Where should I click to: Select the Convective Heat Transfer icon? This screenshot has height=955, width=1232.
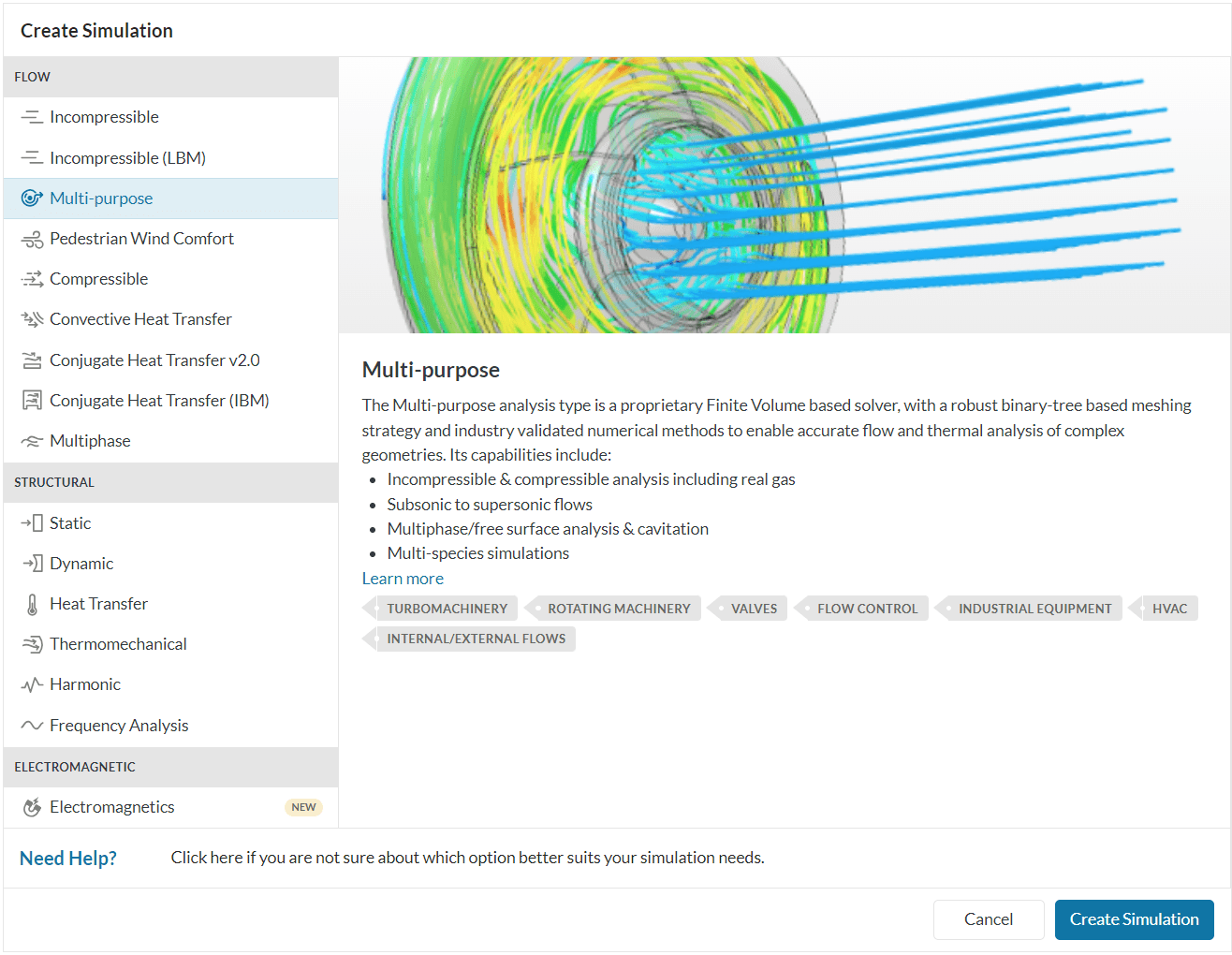tap(32, 319)
